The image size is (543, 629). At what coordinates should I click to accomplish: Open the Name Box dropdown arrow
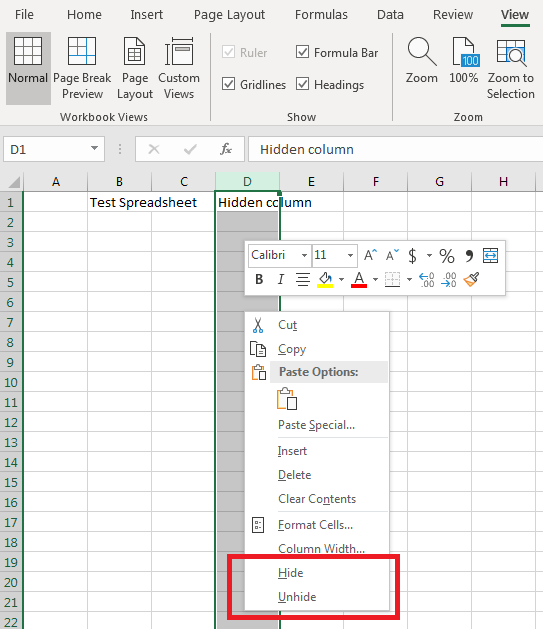pos(94,148)
